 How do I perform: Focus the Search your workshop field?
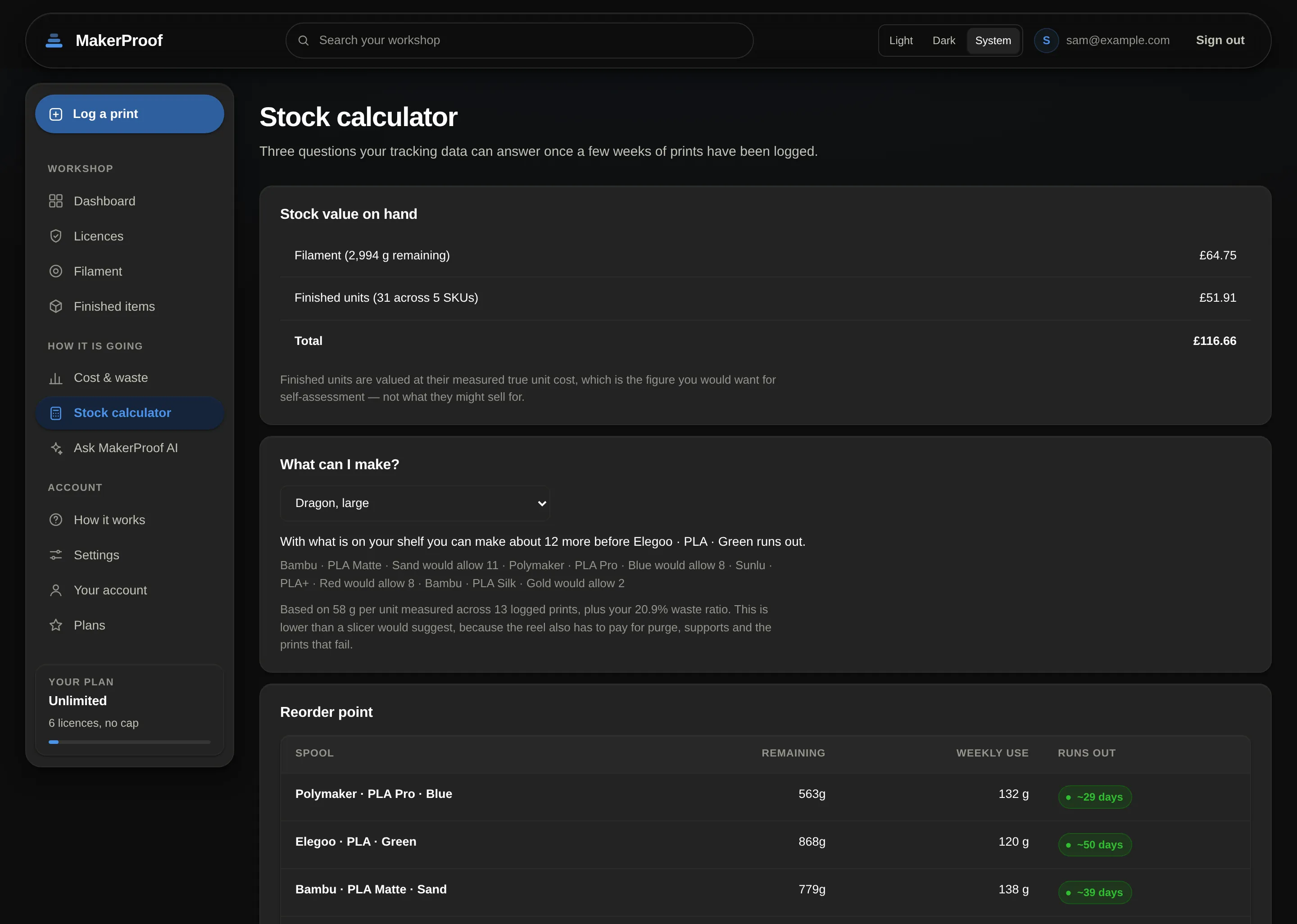pos(519,41)
